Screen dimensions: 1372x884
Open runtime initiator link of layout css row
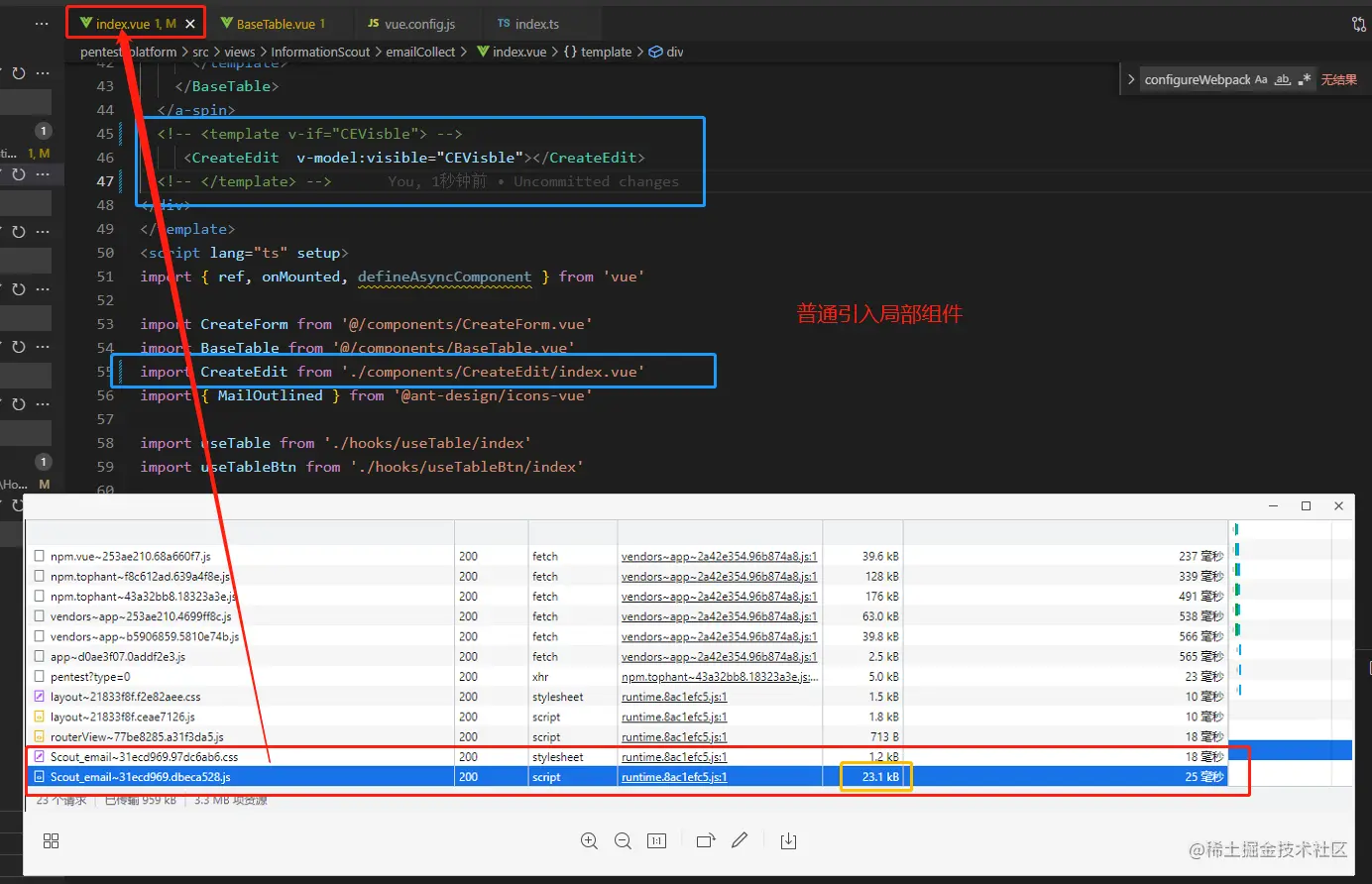point(674,697)
